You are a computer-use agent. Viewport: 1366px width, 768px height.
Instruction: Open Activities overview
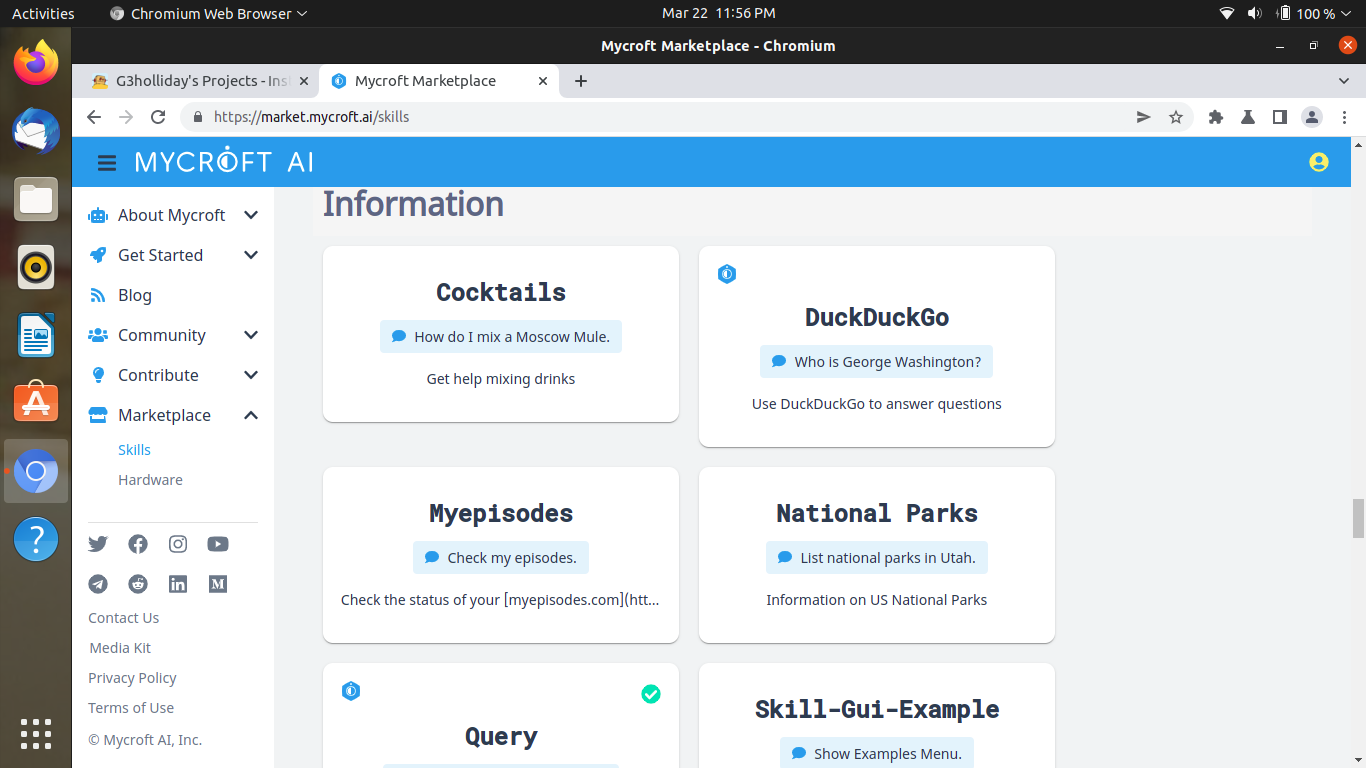tap(43, 14)
